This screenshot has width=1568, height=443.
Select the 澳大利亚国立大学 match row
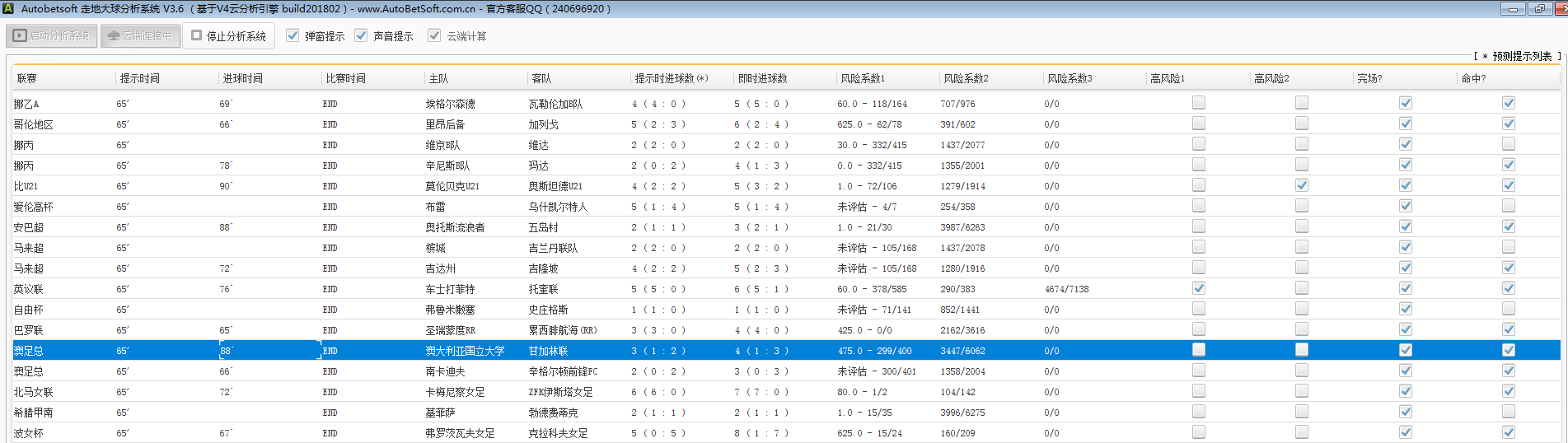(x=465, y=351)
